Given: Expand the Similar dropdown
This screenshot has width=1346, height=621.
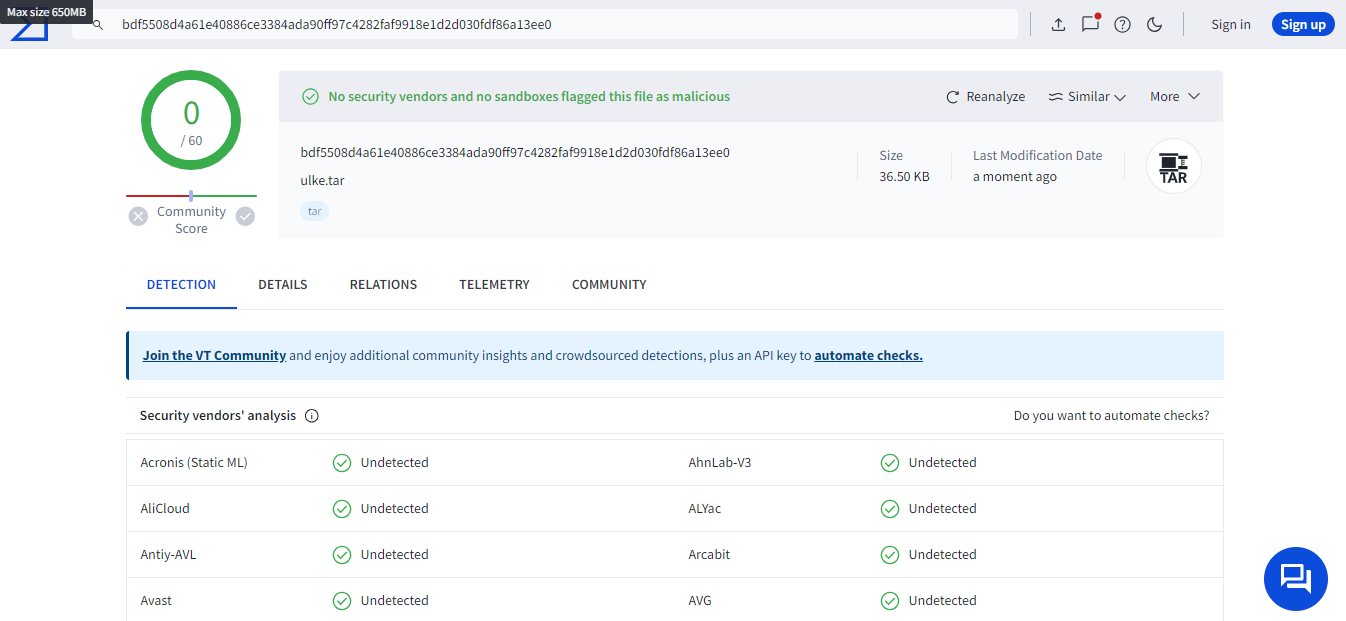Looking at the screenshot, I should (x=1087, y=97).
